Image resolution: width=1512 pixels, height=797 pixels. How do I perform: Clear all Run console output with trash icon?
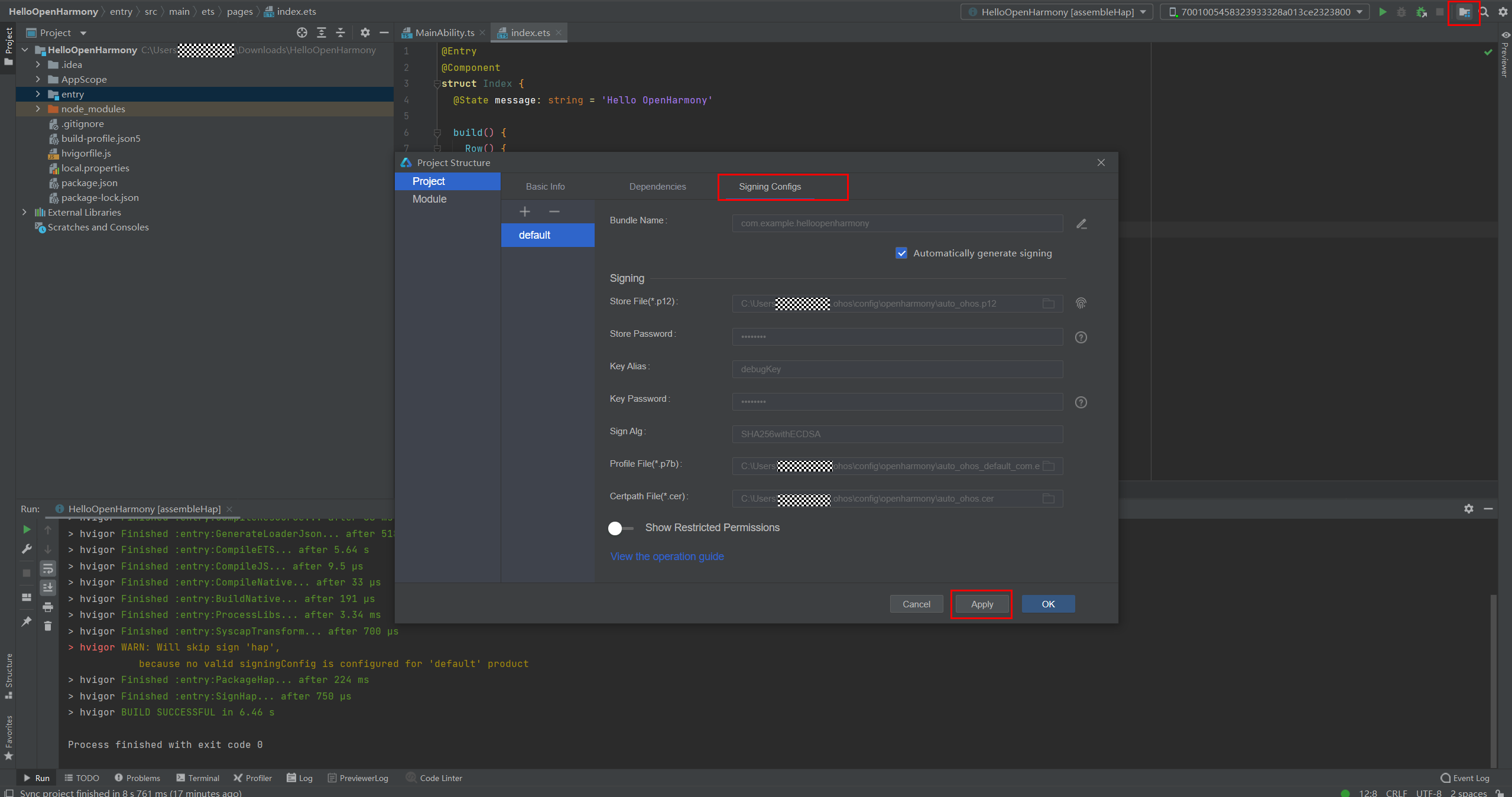pos(48,626)
